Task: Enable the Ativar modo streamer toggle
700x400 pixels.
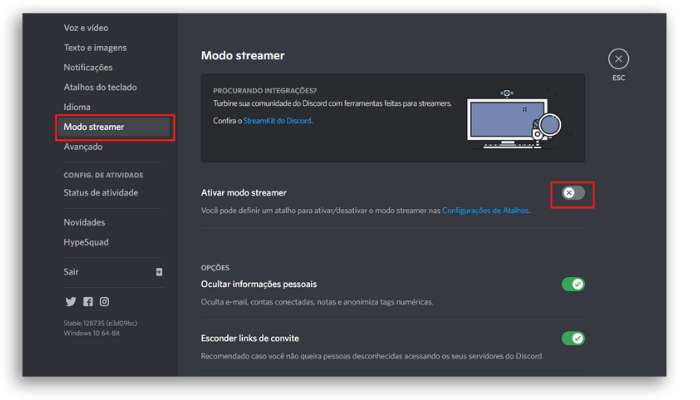Action: coord(573,193)
